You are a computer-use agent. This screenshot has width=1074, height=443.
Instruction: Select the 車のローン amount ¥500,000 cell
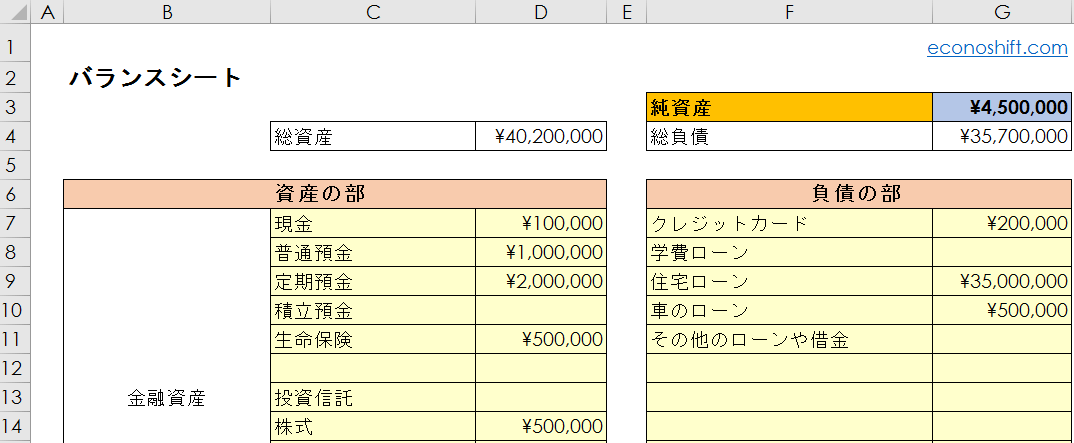pos(1002,311)
